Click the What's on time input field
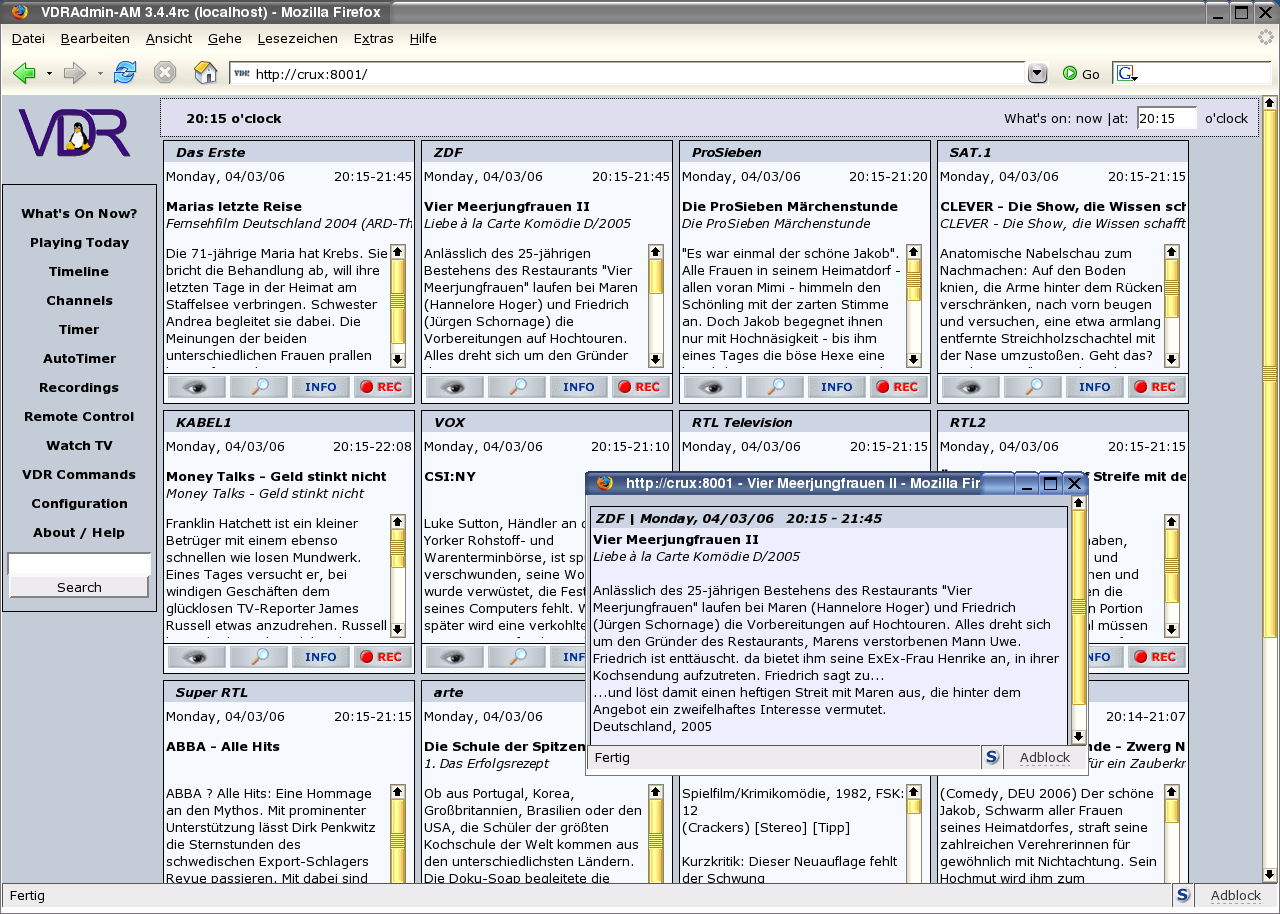This screenshot has height=914, width=1280. [x=1166, y=118]
